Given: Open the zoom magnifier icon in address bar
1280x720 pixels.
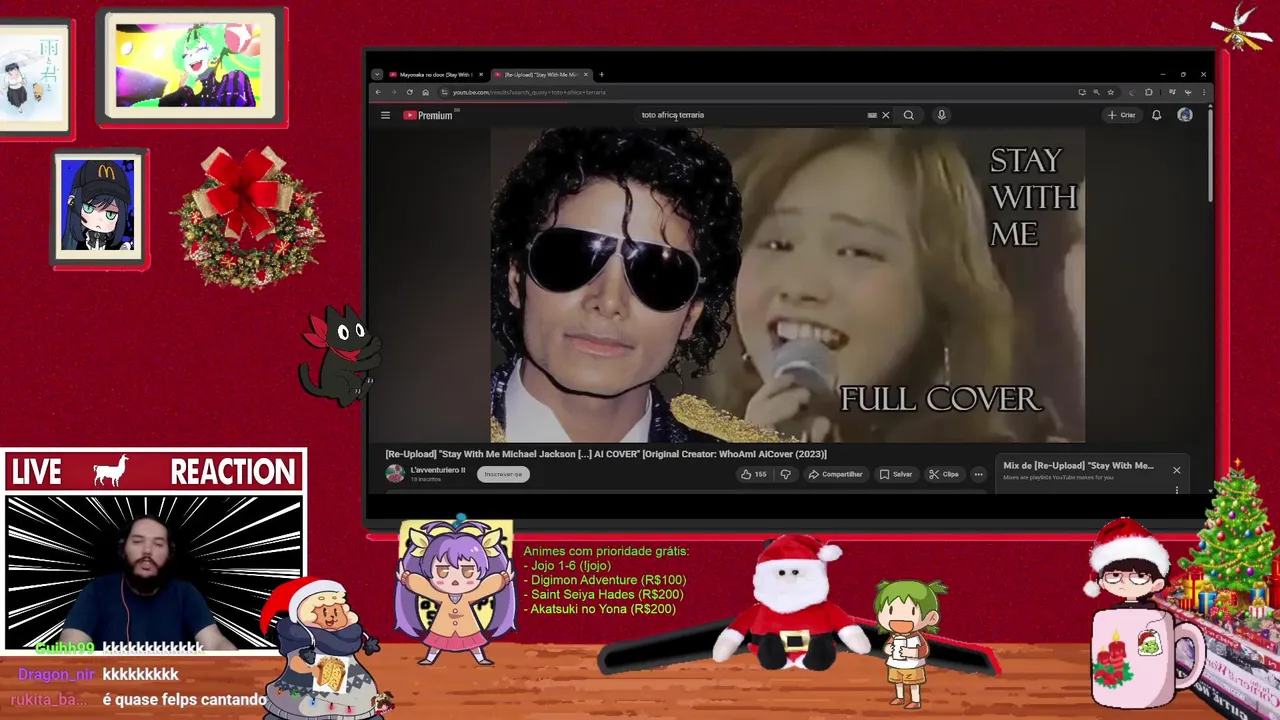Looking at the screenshot, I should tap(1096, 92).
